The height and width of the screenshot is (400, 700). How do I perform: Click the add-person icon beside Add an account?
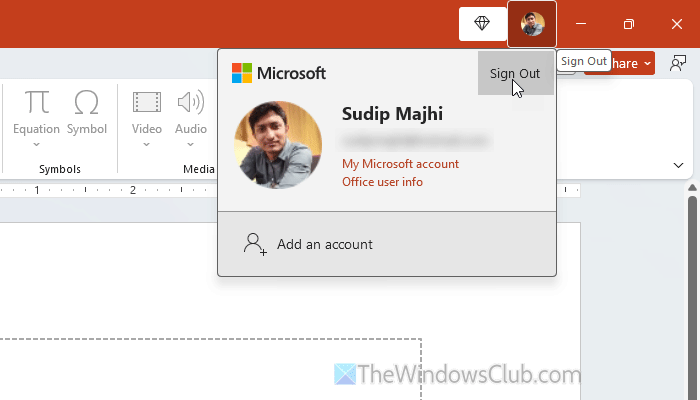(x=255, y=244)
